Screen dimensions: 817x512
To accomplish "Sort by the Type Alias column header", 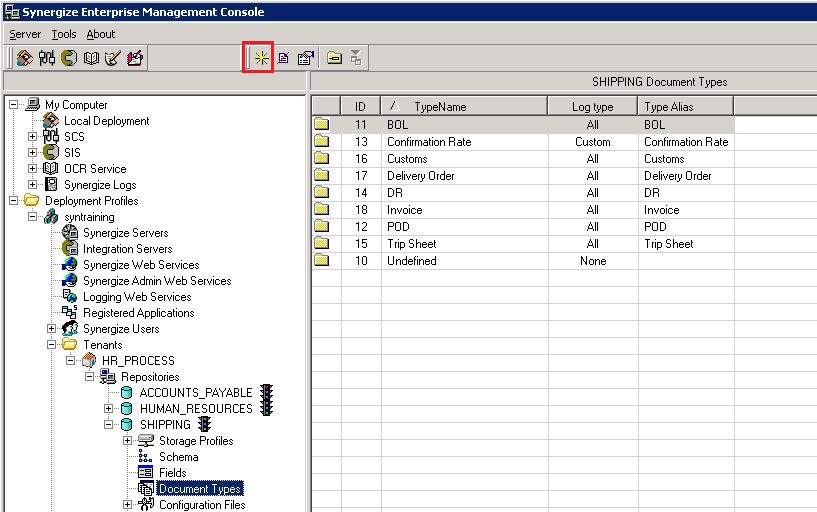I will [686, 106].
